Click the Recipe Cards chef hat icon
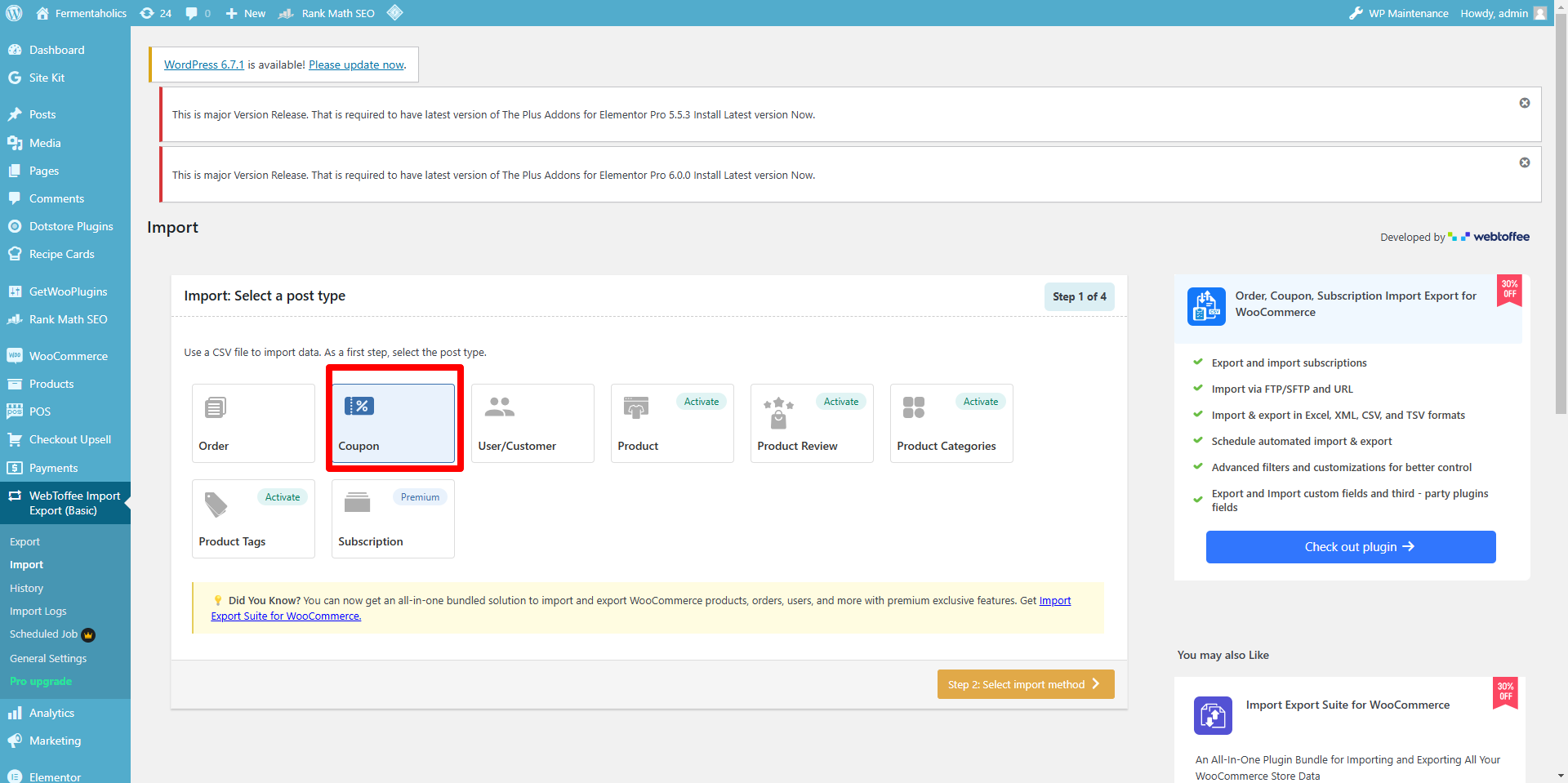 [15, 254]
